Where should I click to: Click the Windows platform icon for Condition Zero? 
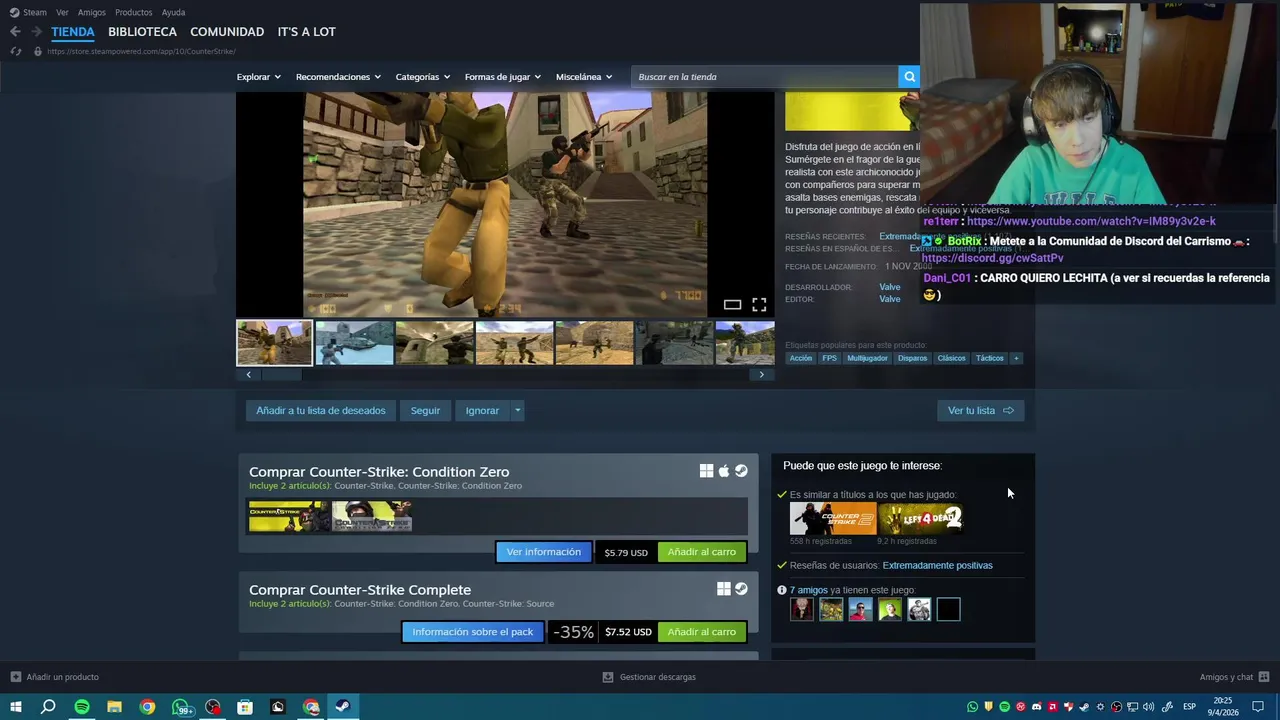click(706, 471)
